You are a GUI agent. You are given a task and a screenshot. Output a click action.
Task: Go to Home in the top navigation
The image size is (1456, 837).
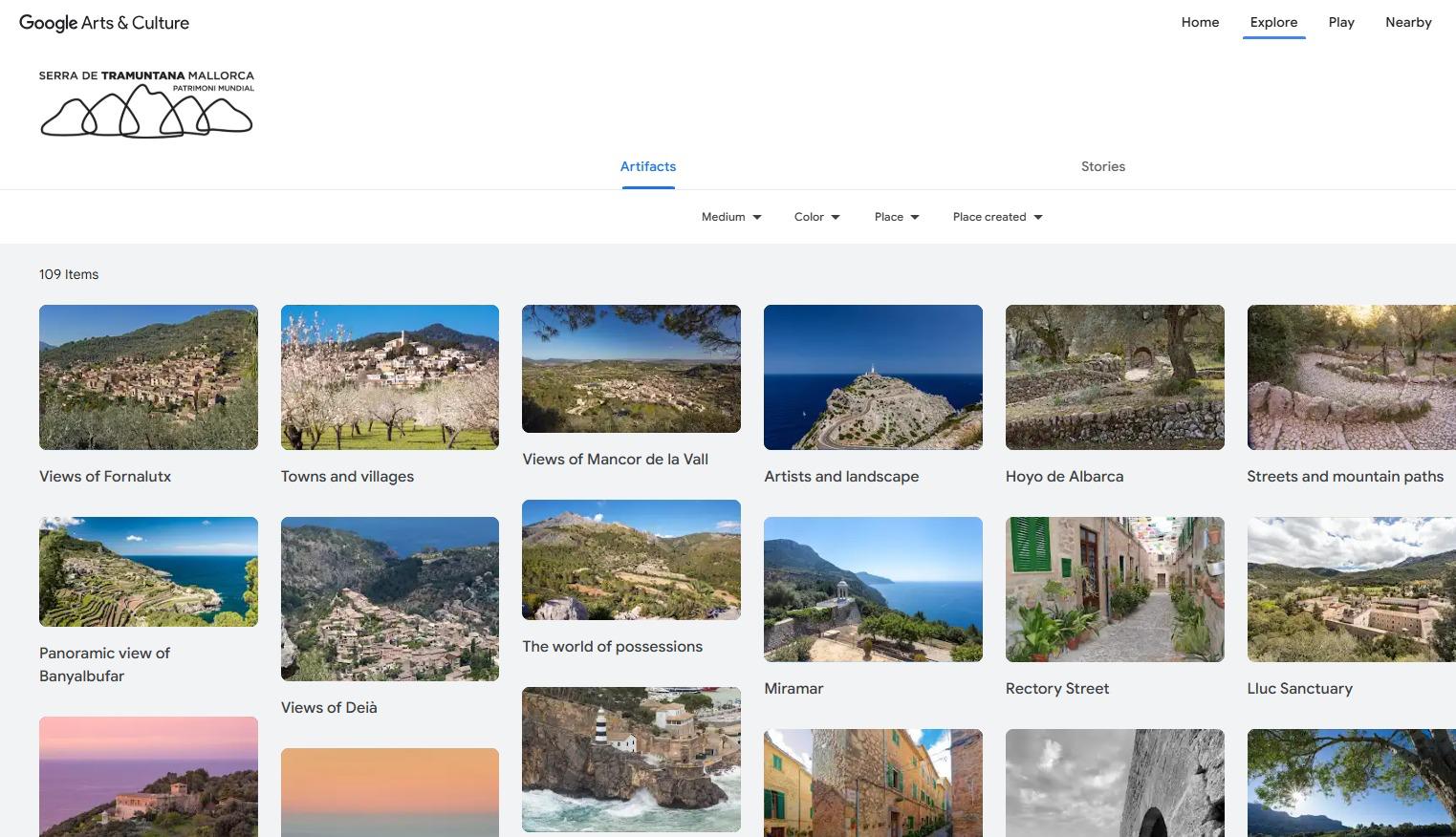[1200, 22]
